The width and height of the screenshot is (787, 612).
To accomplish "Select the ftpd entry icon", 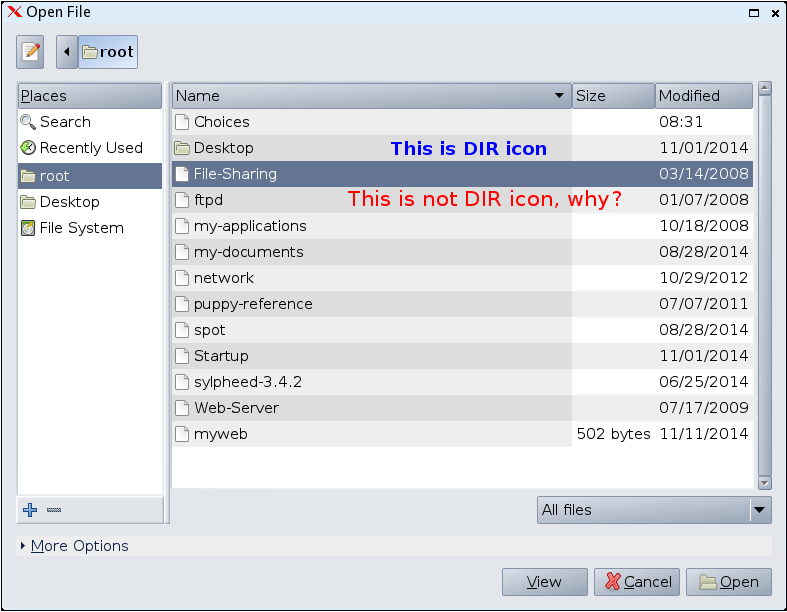I will (x=182, y=200).
